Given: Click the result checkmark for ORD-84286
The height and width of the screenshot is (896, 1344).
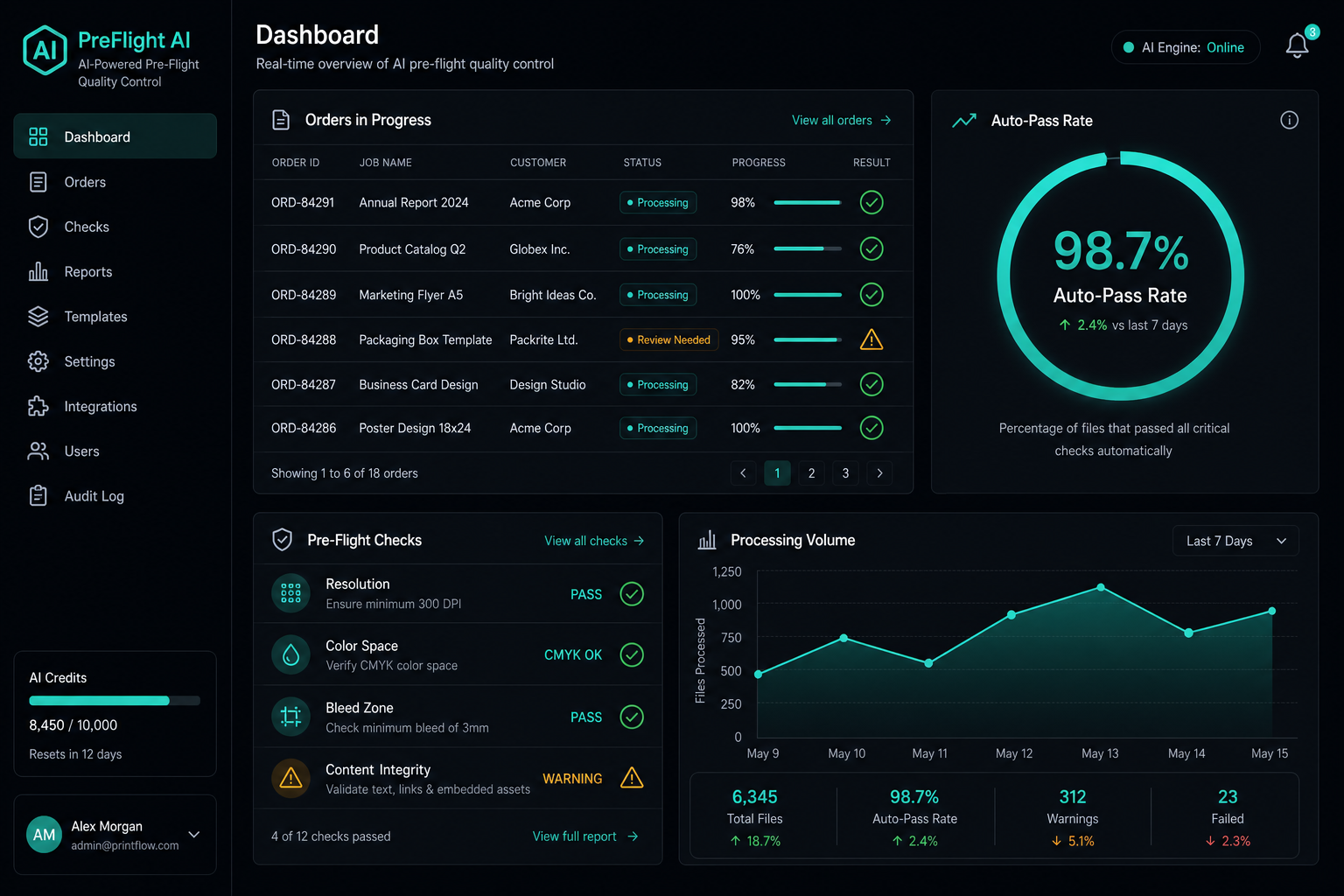Looking at the screenshot, I should click(x=871, y=428).
